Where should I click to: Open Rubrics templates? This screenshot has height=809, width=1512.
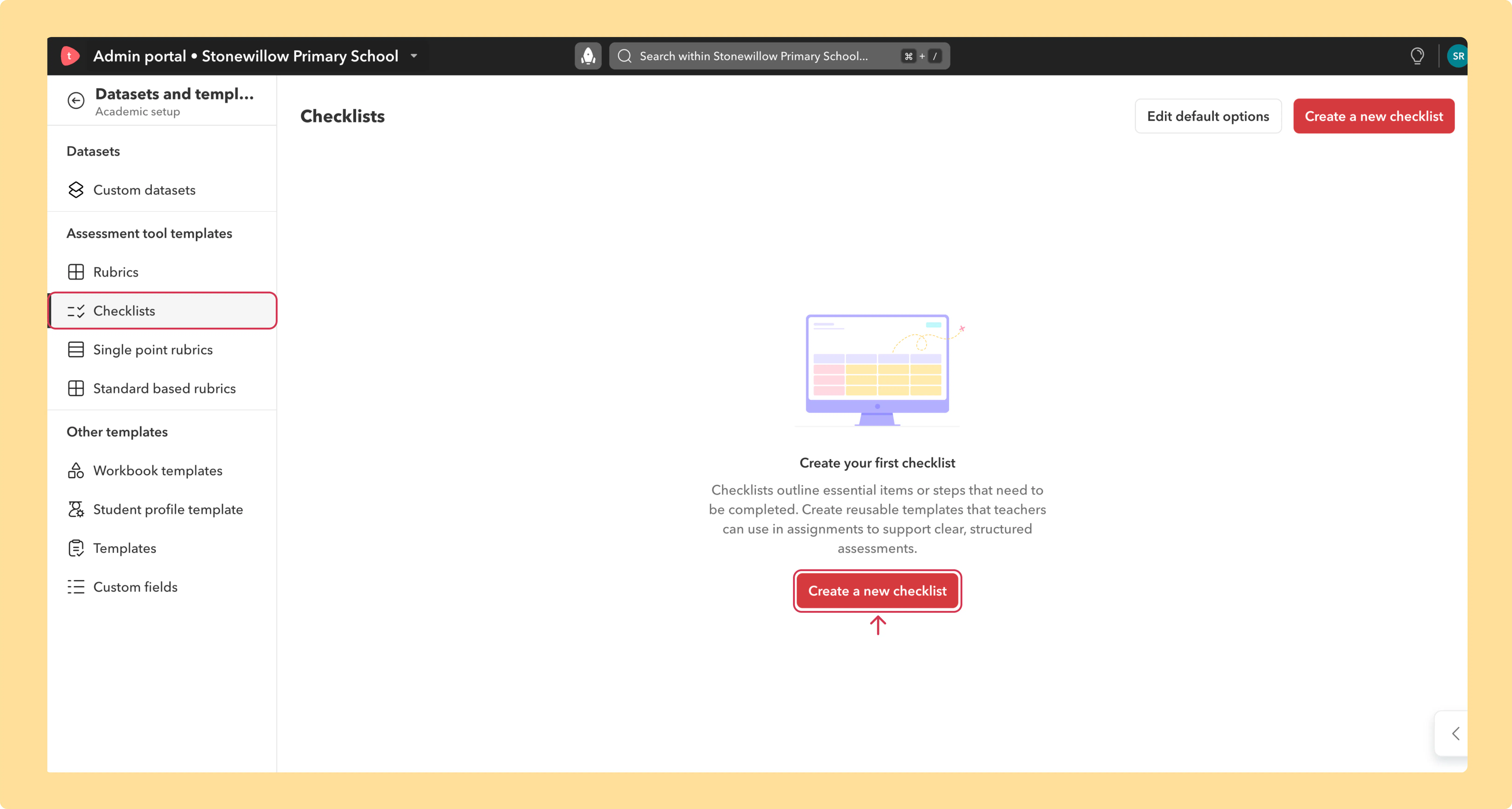point(162,272)
